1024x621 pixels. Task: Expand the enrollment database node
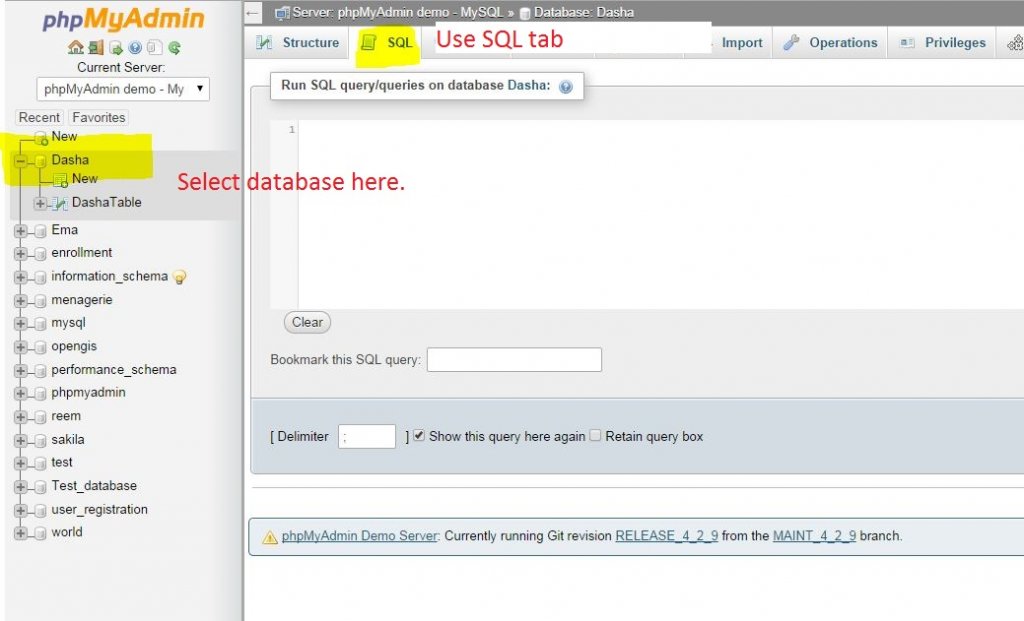click(x=21, y=253)
